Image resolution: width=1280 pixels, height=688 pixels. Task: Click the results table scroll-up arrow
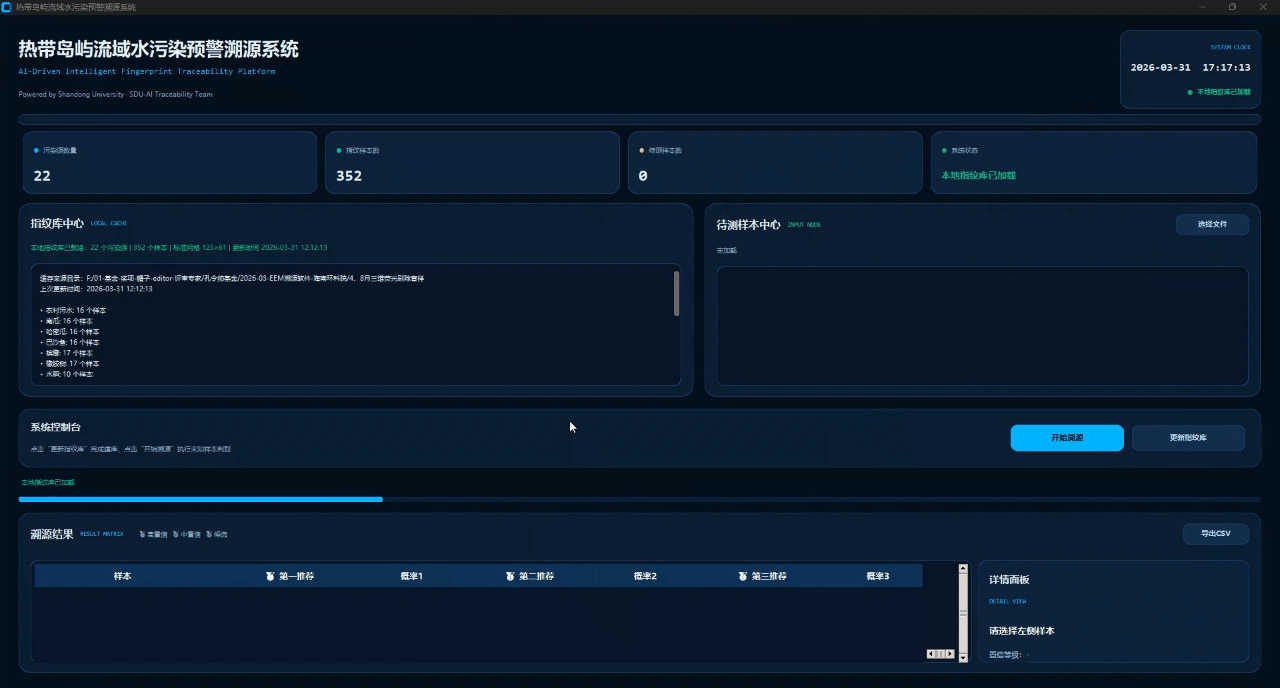click(x=963, y=569)
